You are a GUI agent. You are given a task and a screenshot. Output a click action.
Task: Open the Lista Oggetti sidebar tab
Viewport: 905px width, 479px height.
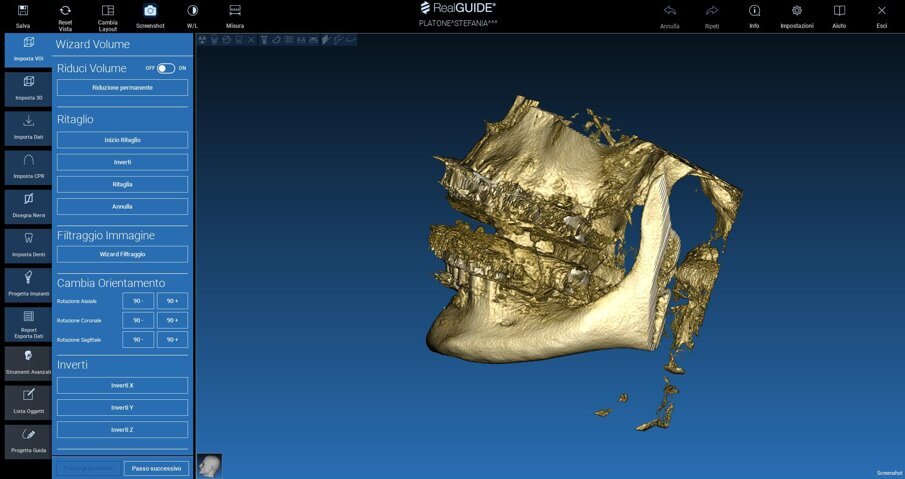(28, 400)
